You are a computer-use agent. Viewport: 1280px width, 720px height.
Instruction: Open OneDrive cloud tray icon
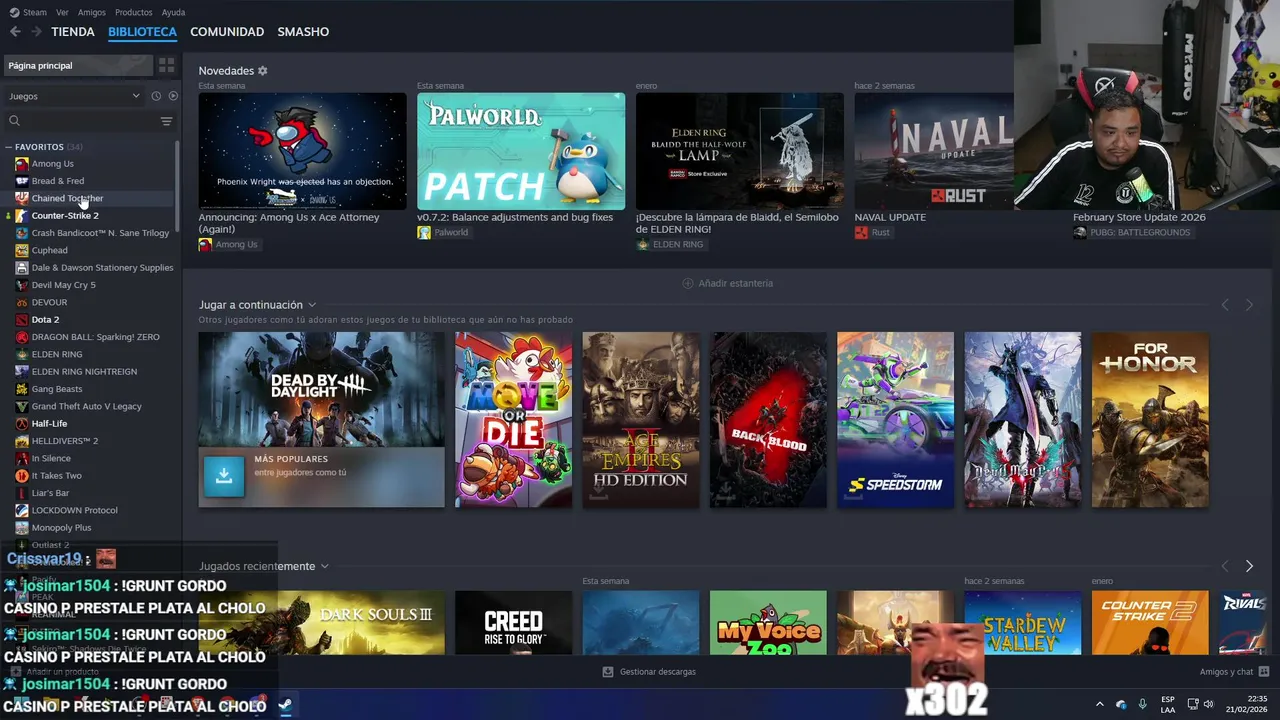coord(1121,704)
